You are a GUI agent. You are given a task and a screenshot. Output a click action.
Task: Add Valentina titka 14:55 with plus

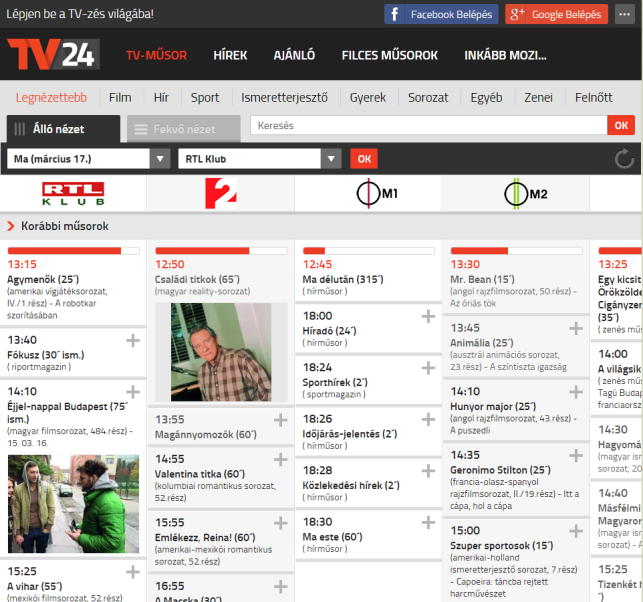click(280, 459)
